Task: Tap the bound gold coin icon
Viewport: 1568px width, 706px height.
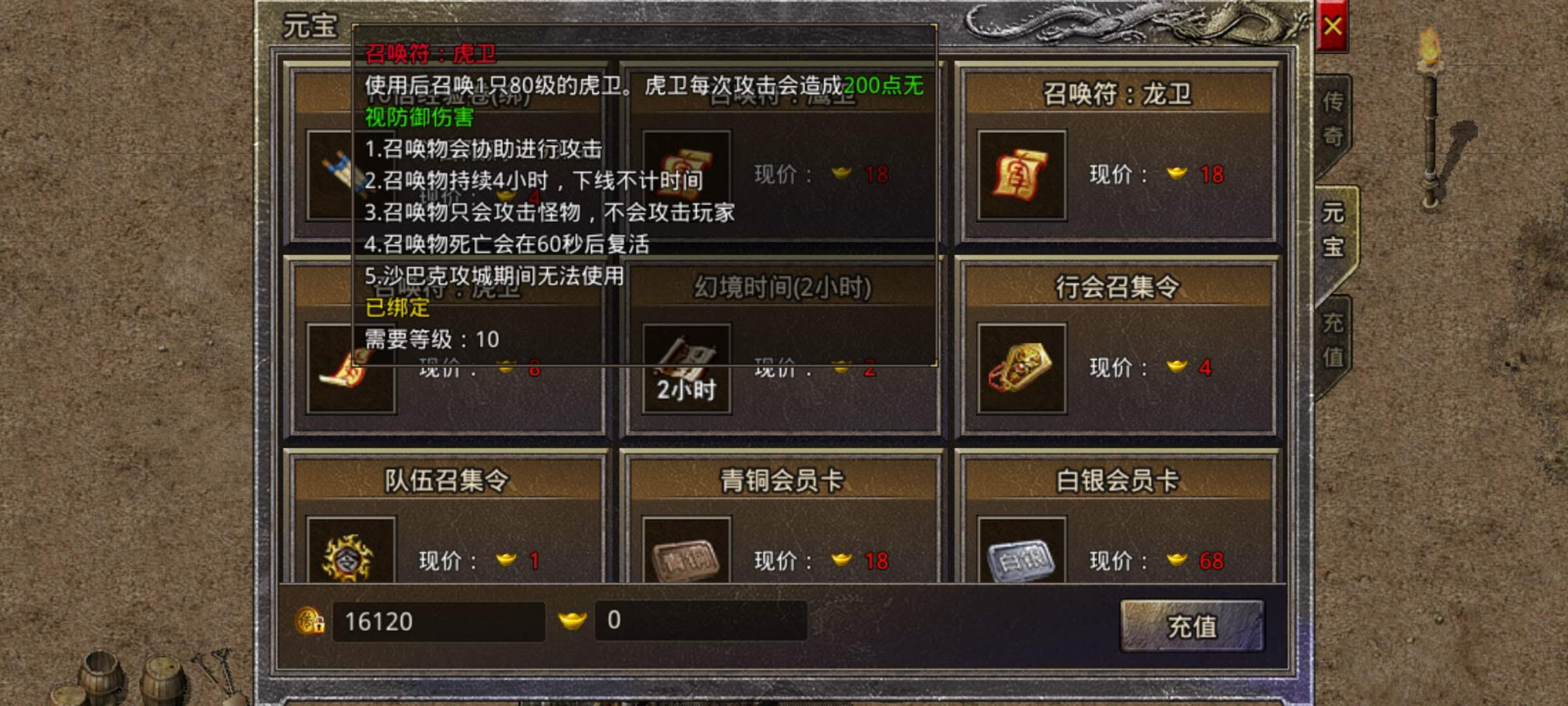Action: (310, 621)
